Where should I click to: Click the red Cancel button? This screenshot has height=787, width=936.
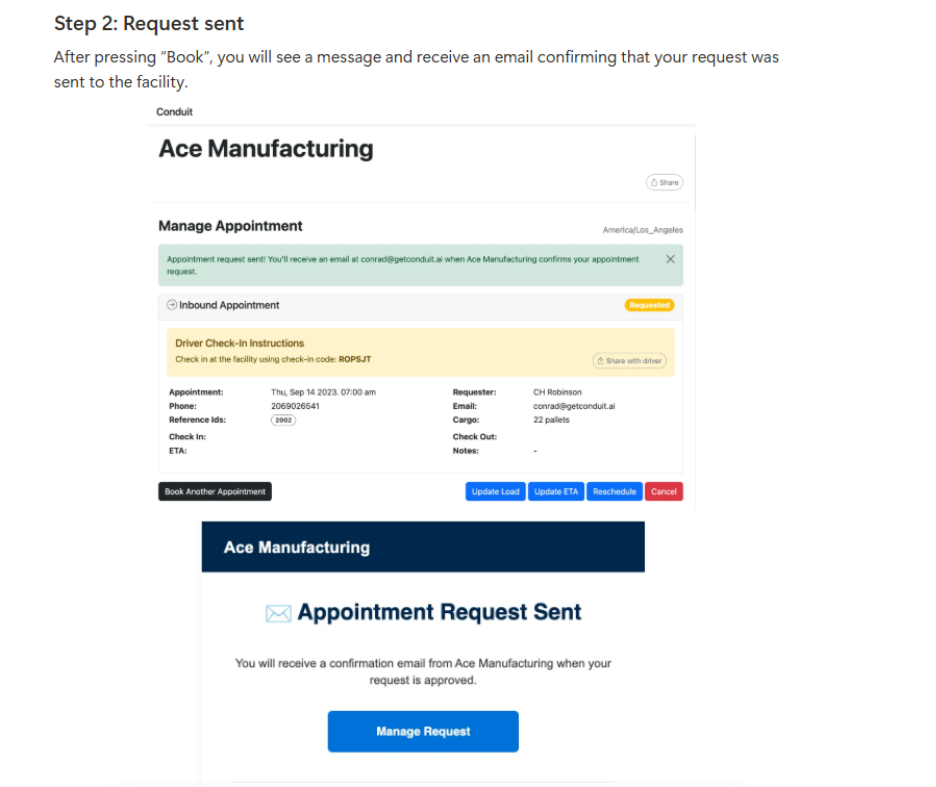(x=664, y=492)
